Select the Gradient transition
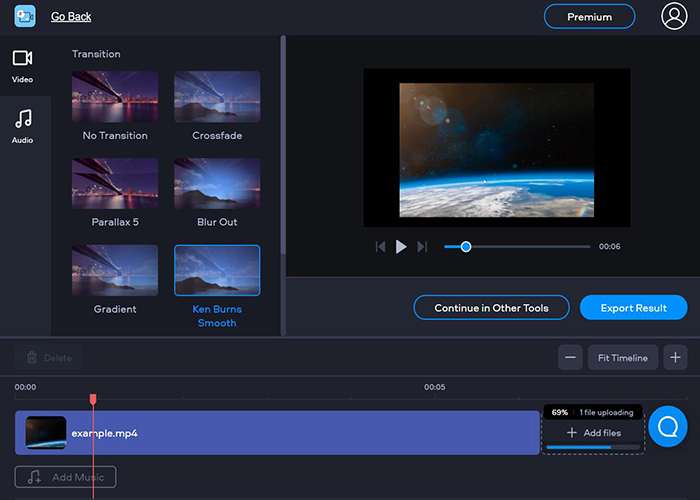This screenshot has height=500, width=700. point(115,270)
